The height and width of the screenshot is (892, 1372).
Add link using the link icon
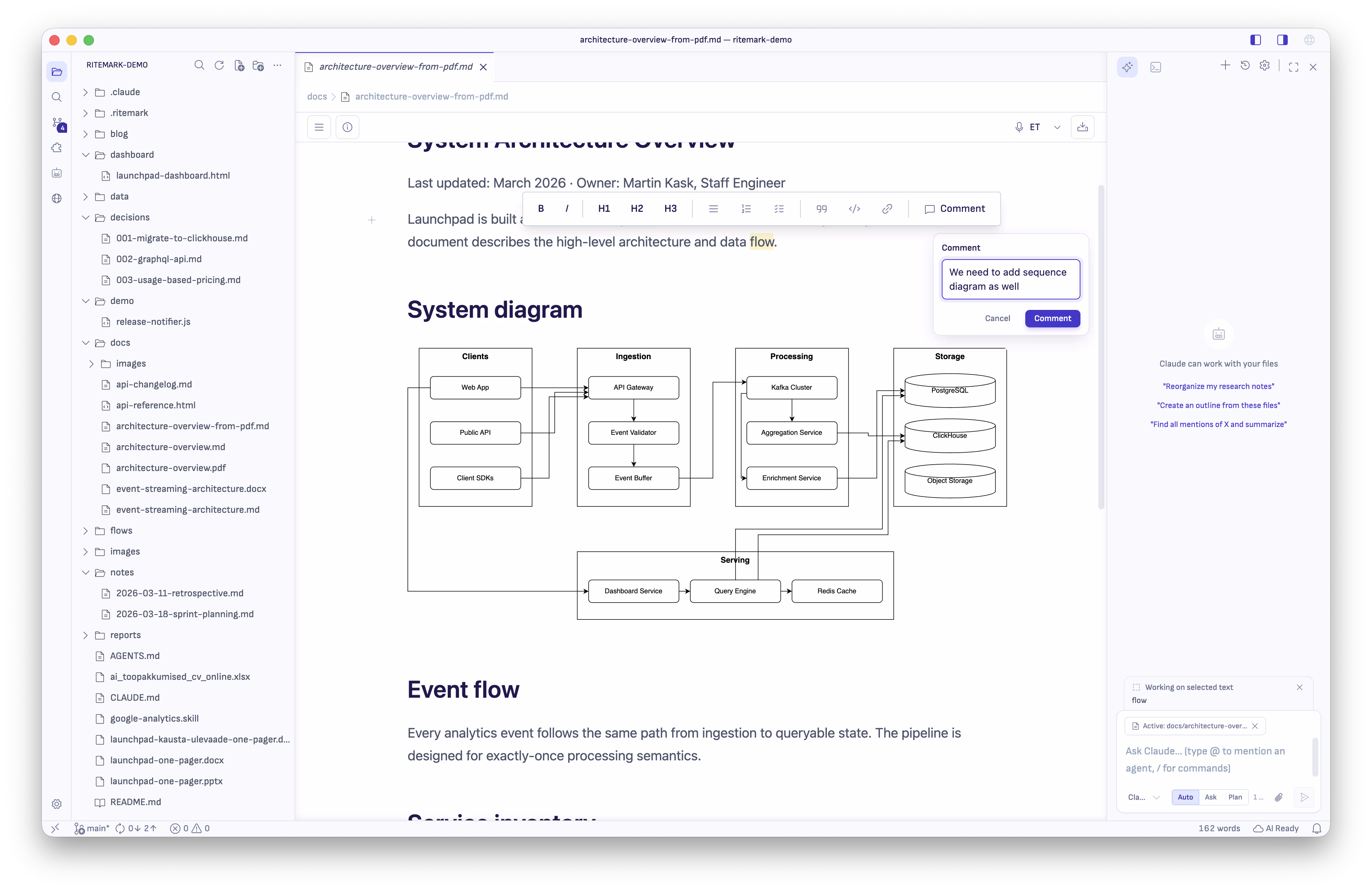pyautogui.click(x=887, y=209)
